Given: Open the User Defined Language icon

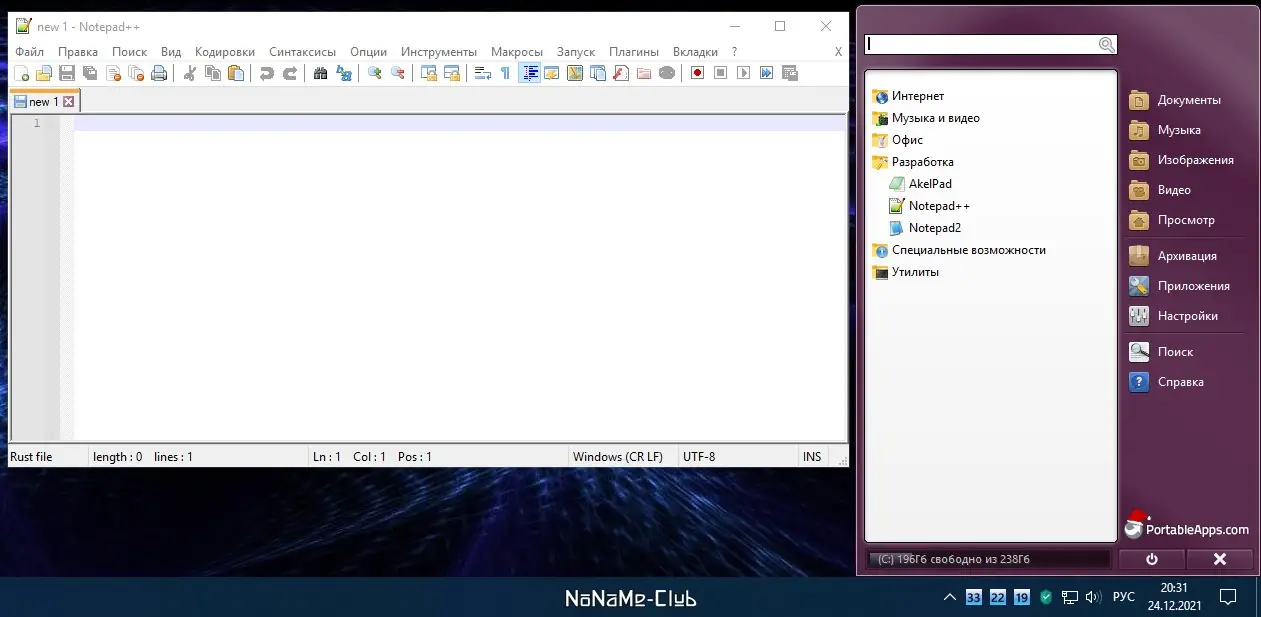Looking at the screenshot, I should point(551,73).
